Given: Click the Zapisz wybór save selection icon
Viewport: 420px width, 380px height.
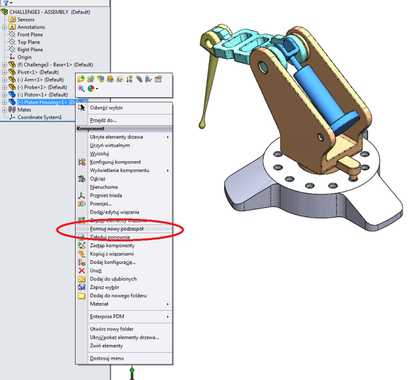Looking at the screenshot, I should click(82, 287).
